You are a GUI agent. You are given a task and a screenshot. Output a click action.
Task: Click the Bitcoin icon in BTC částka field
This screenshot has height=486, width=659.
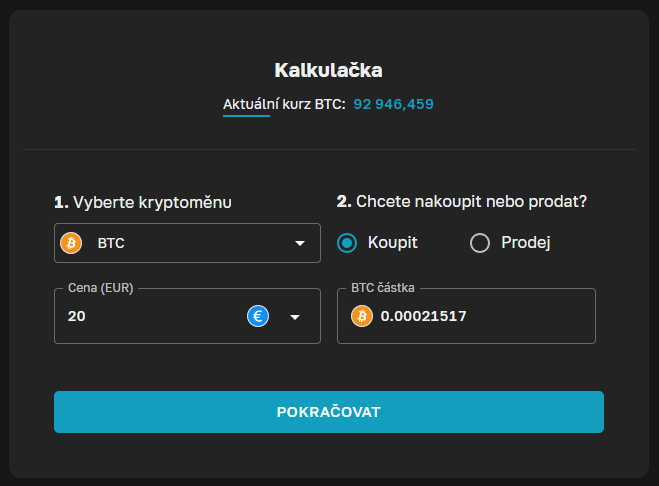pos(362,317)
